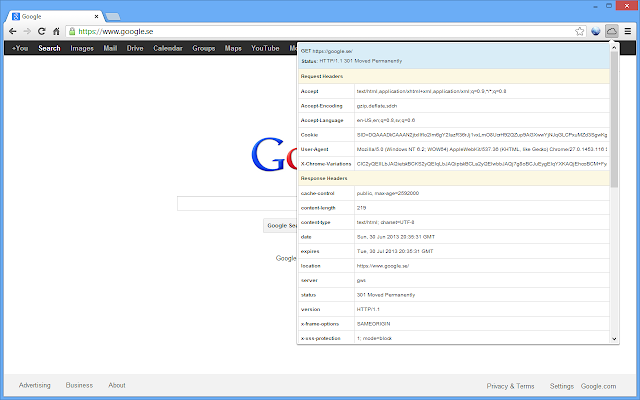Open the Advertising footer link
The image size is (640, 400).
point(35,385)
